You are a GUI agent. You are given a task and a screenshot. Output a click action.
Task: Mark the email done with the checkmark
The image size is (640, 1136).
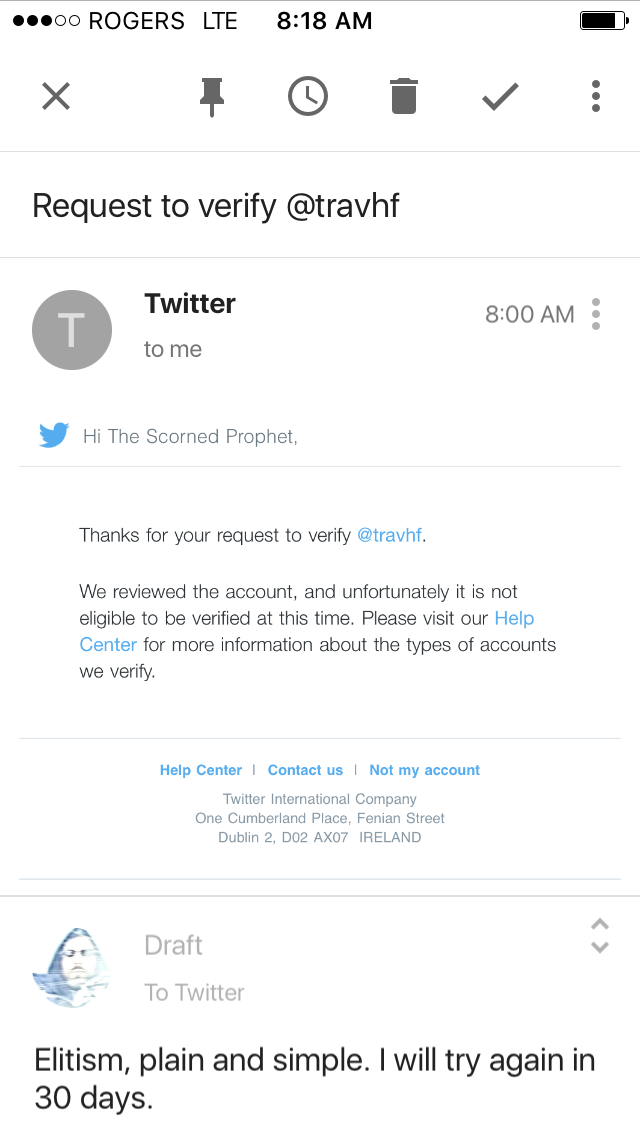pos(500,97)
